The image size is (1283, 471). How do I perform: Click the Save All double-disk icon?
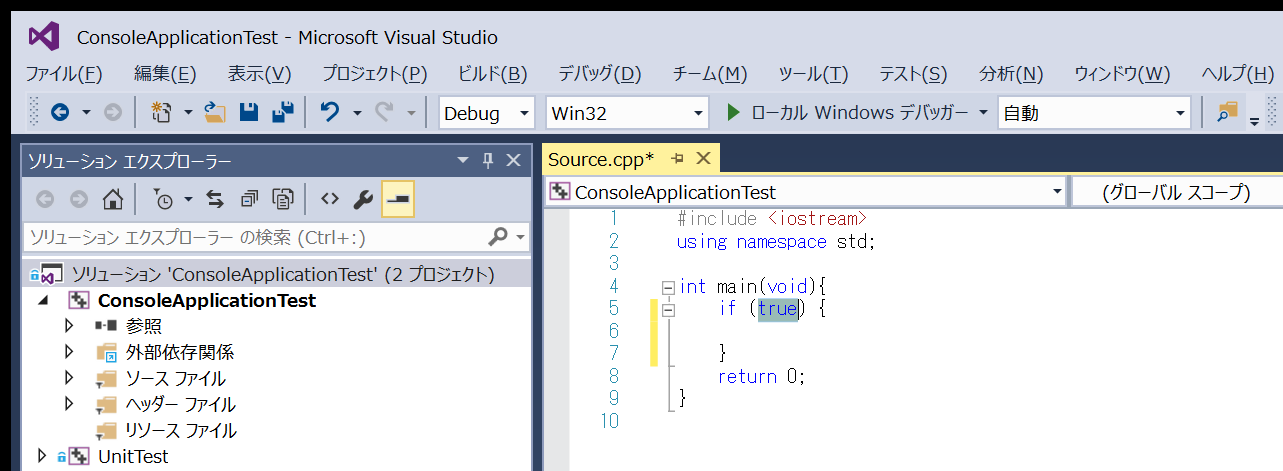coord(283,113)
